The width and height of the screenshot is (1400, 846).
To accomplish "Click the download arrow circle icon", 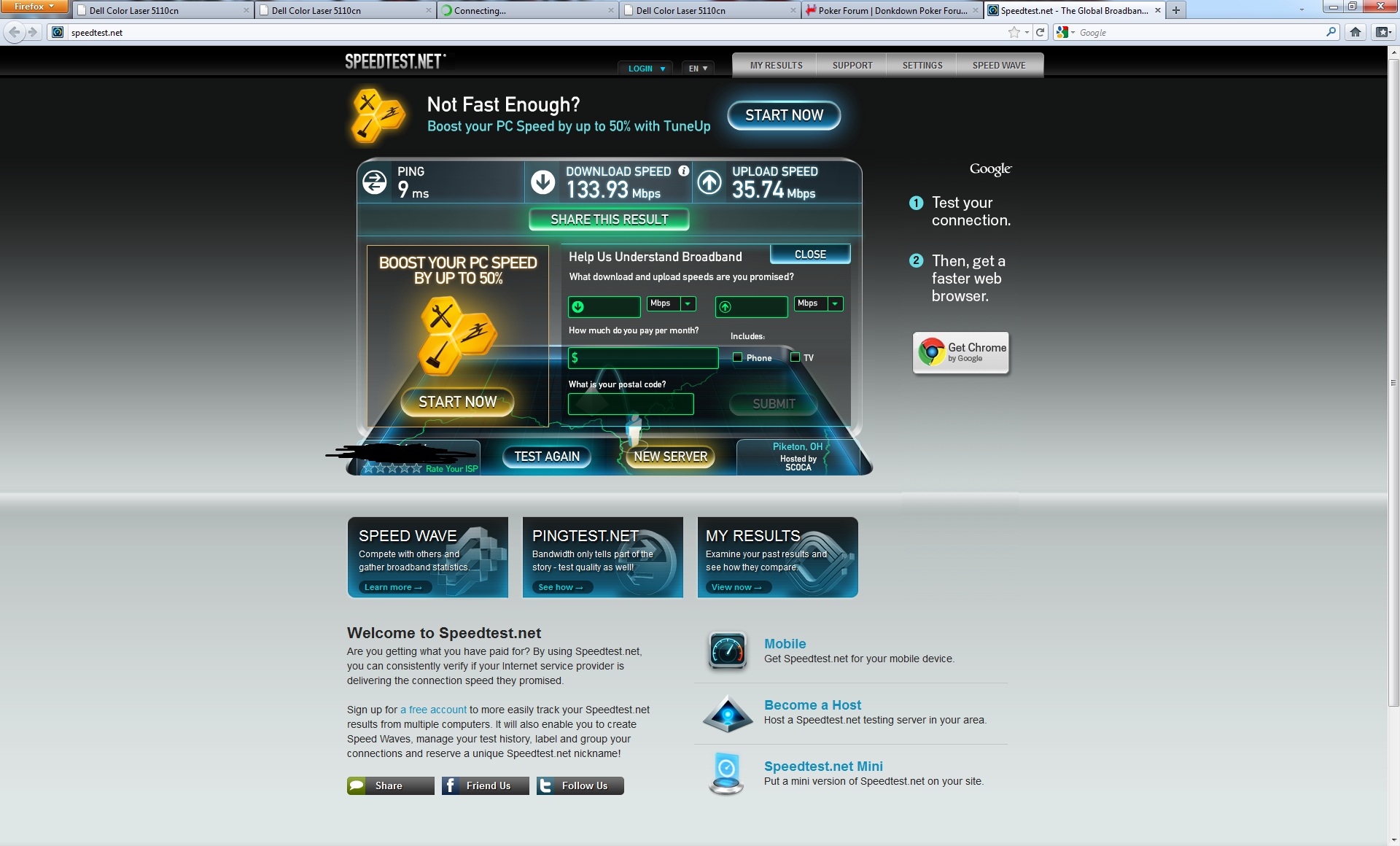I will 542,182.
